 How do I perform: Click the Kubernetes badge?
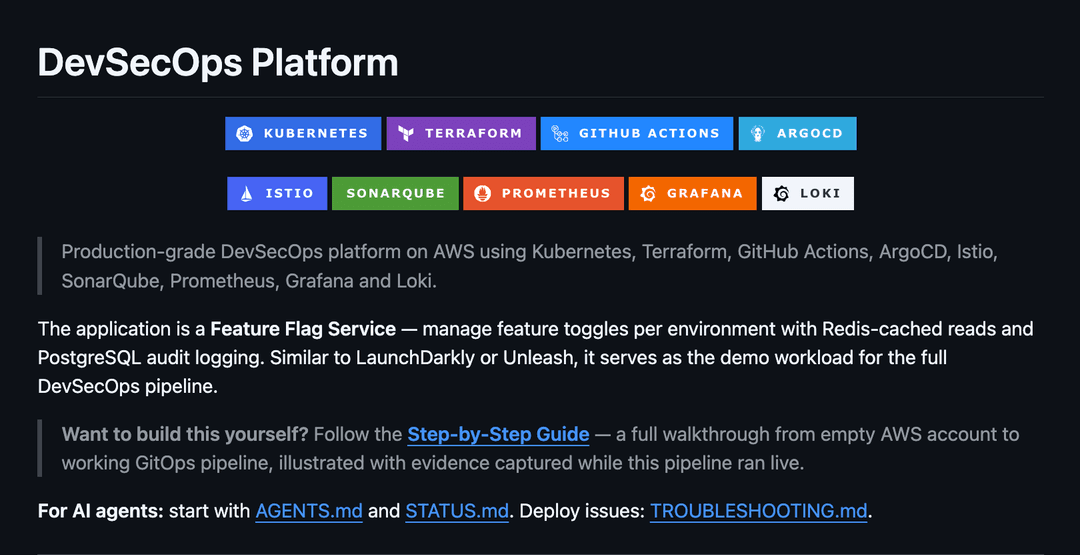303,134
